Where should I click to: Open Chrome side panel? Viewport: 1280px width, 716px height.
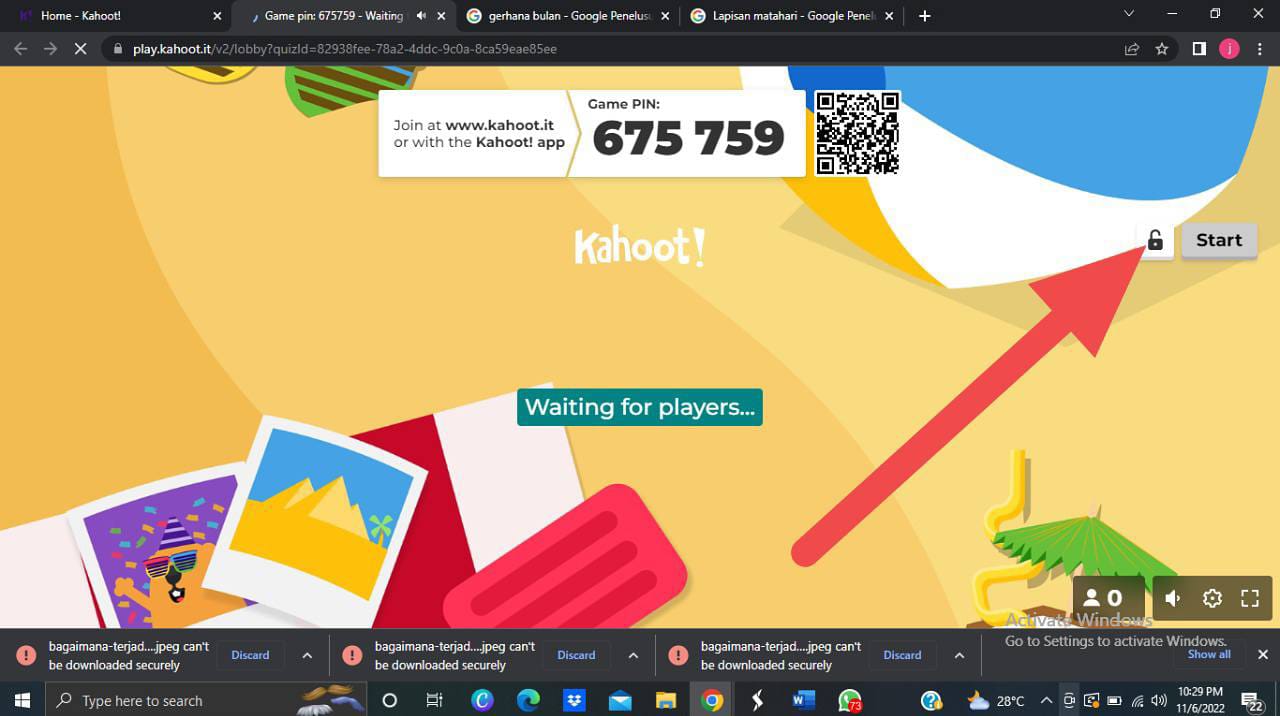[1199, 49]
